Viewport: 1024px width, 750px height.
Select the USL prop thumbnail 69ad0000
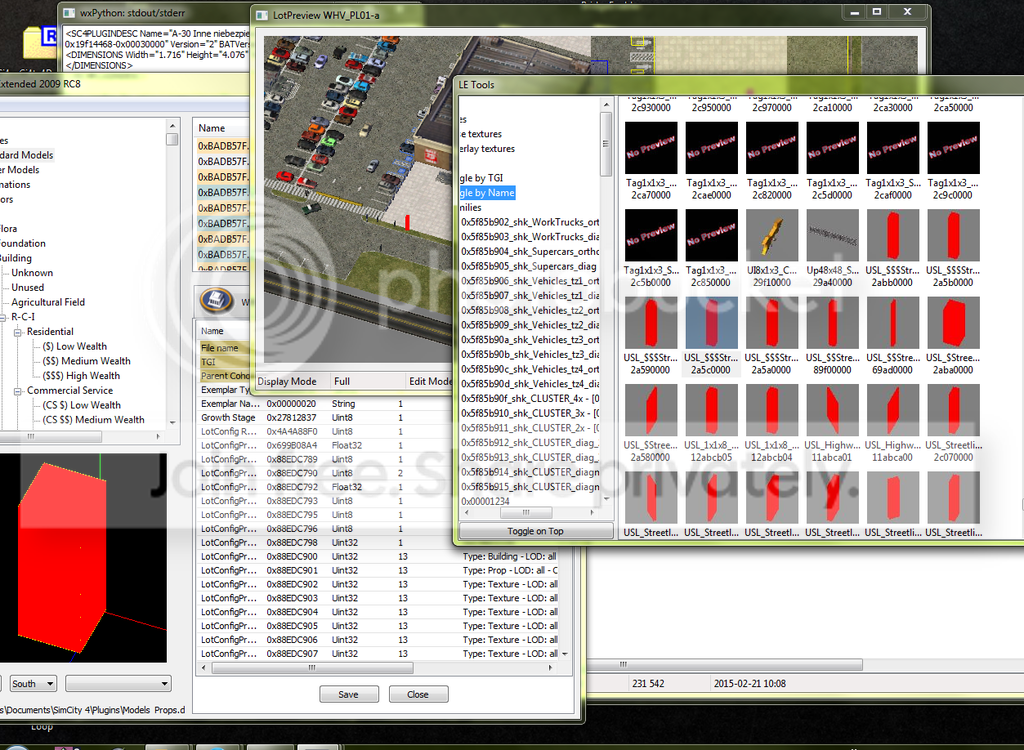click(x=893, y=323)
